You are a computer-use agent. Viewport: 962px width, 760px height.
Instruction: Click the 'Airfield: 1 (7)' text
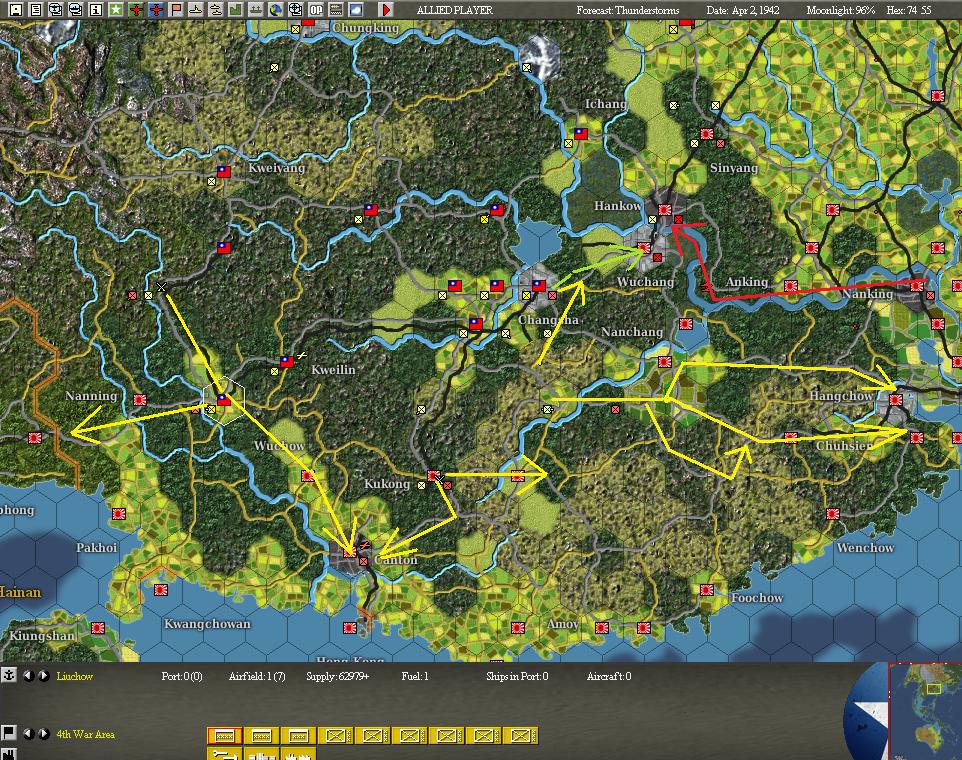coord(257,676)
